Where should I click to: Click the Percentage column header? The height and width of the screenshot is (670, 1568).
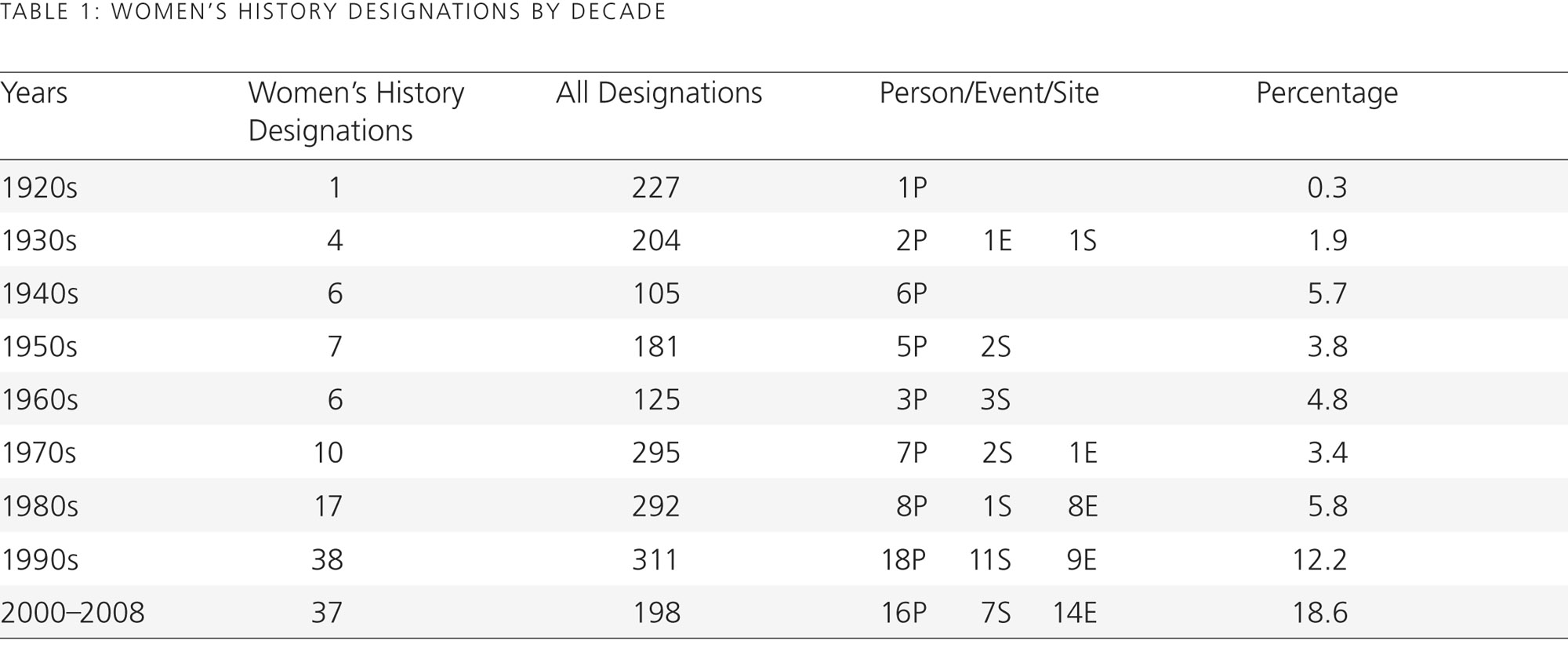(x=1327, y=94)
